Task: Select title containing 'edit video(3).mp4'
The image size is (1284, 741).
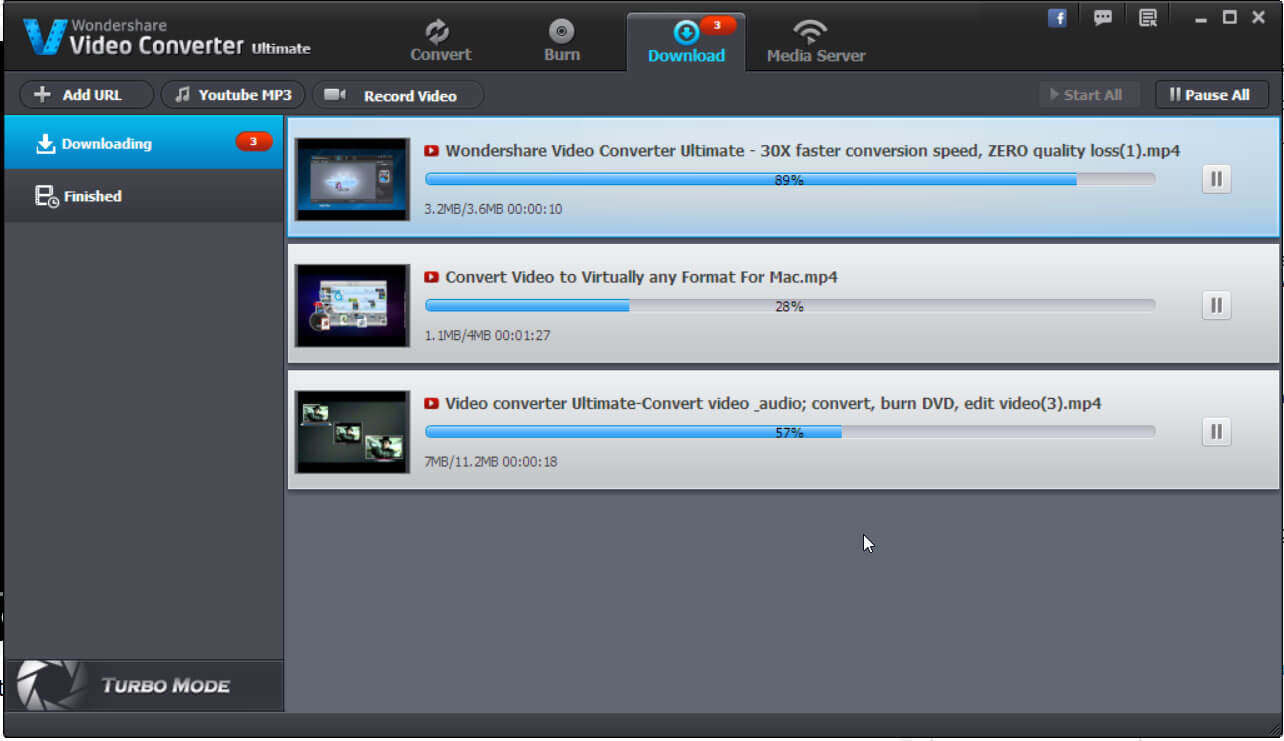Action: click(x=773, y=404)
